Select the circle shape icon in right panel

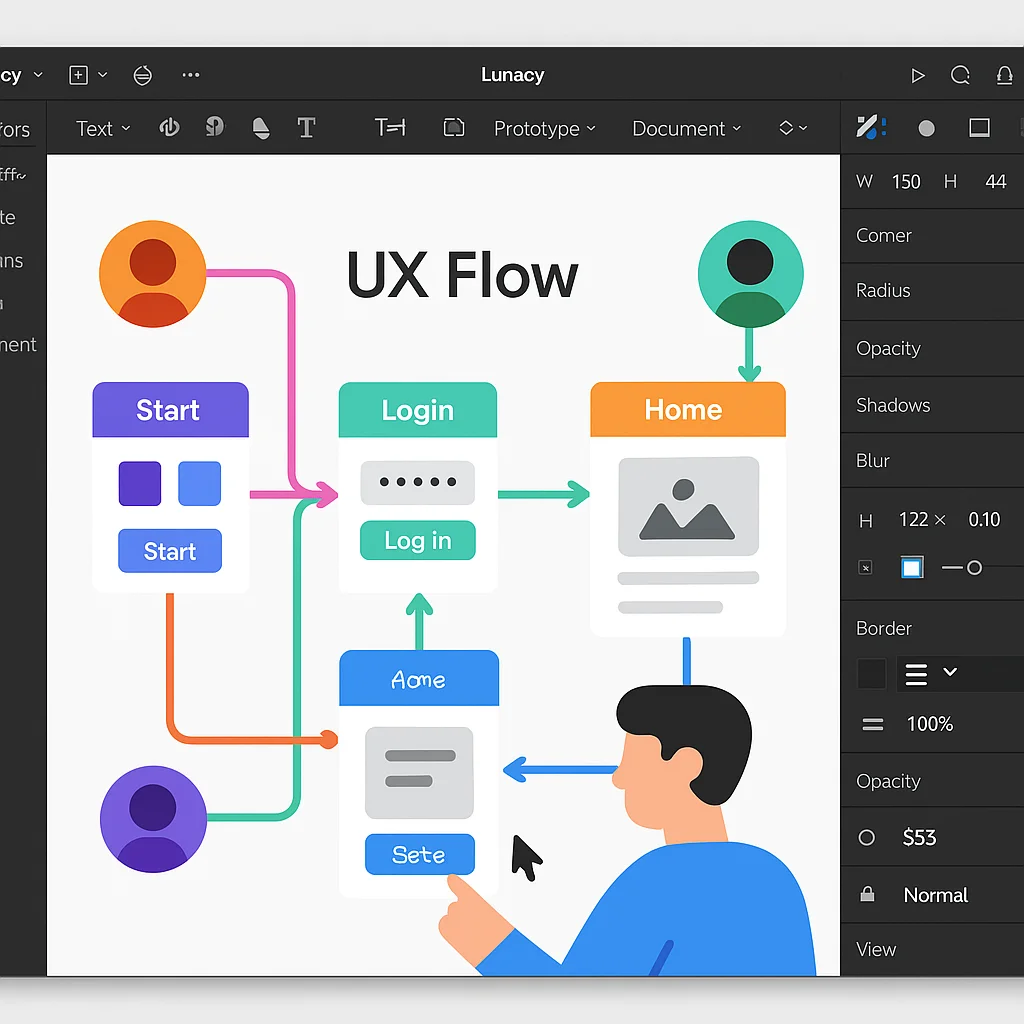click(926, 128)
